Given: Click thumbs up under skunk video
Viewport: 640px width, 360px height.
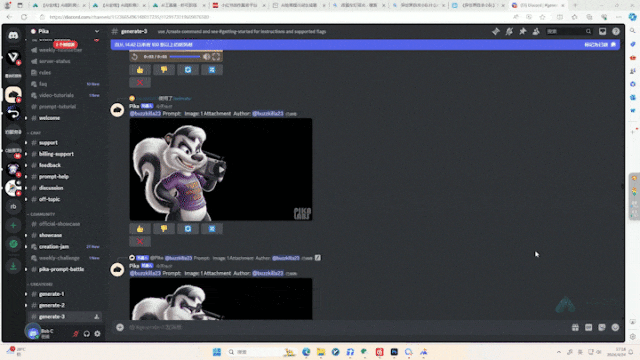Looking at the screenshot, I should (x=140, y=229).
